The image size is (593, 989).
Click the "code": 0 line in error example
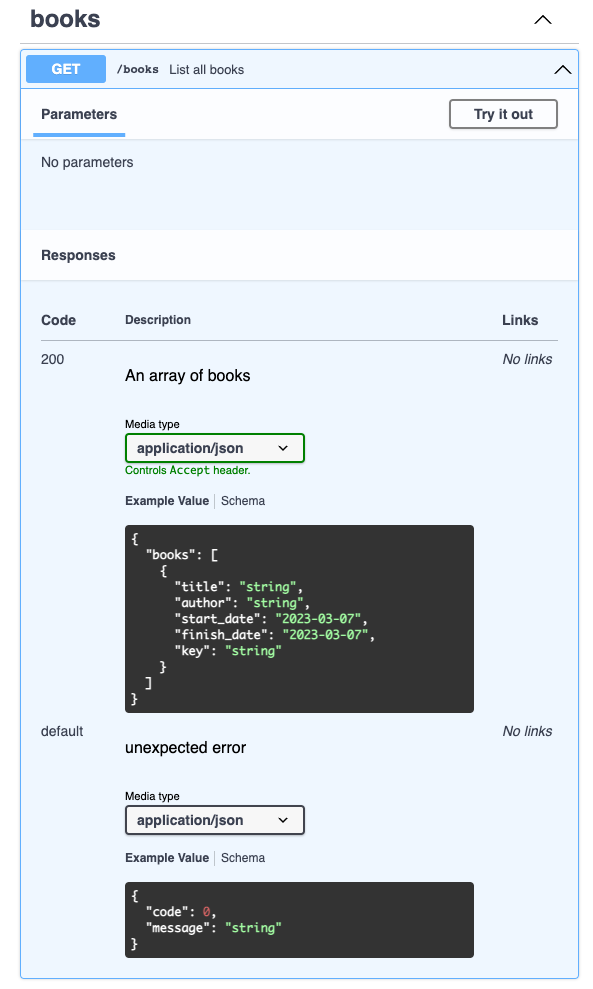[181, 911]
